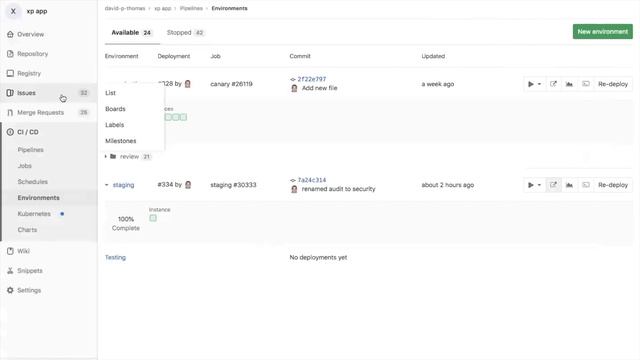The height and width of the screenshot is (360, 640).
Task: Open manual actions dropdown arrow in canary row
Action: 539,84
